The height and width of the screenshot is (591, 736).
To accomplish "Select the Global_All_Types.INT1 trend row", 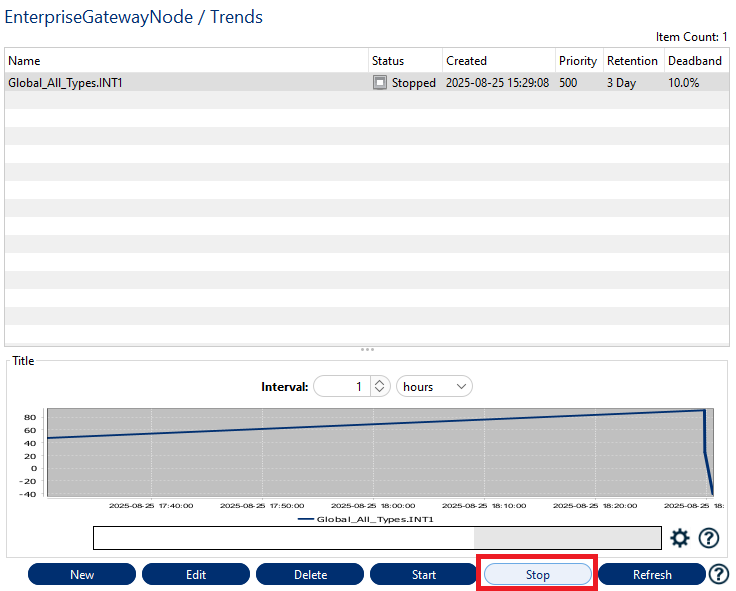I will point(180,83).
